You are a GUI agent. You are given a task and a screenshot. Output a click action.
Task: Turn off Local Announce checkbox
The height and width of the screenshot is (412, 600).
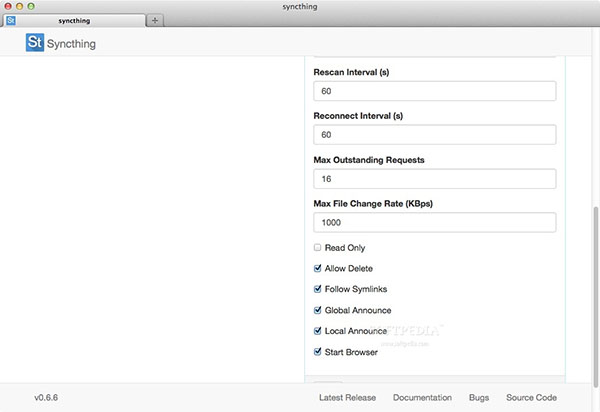pyautogui.click(x=317, y=331)
